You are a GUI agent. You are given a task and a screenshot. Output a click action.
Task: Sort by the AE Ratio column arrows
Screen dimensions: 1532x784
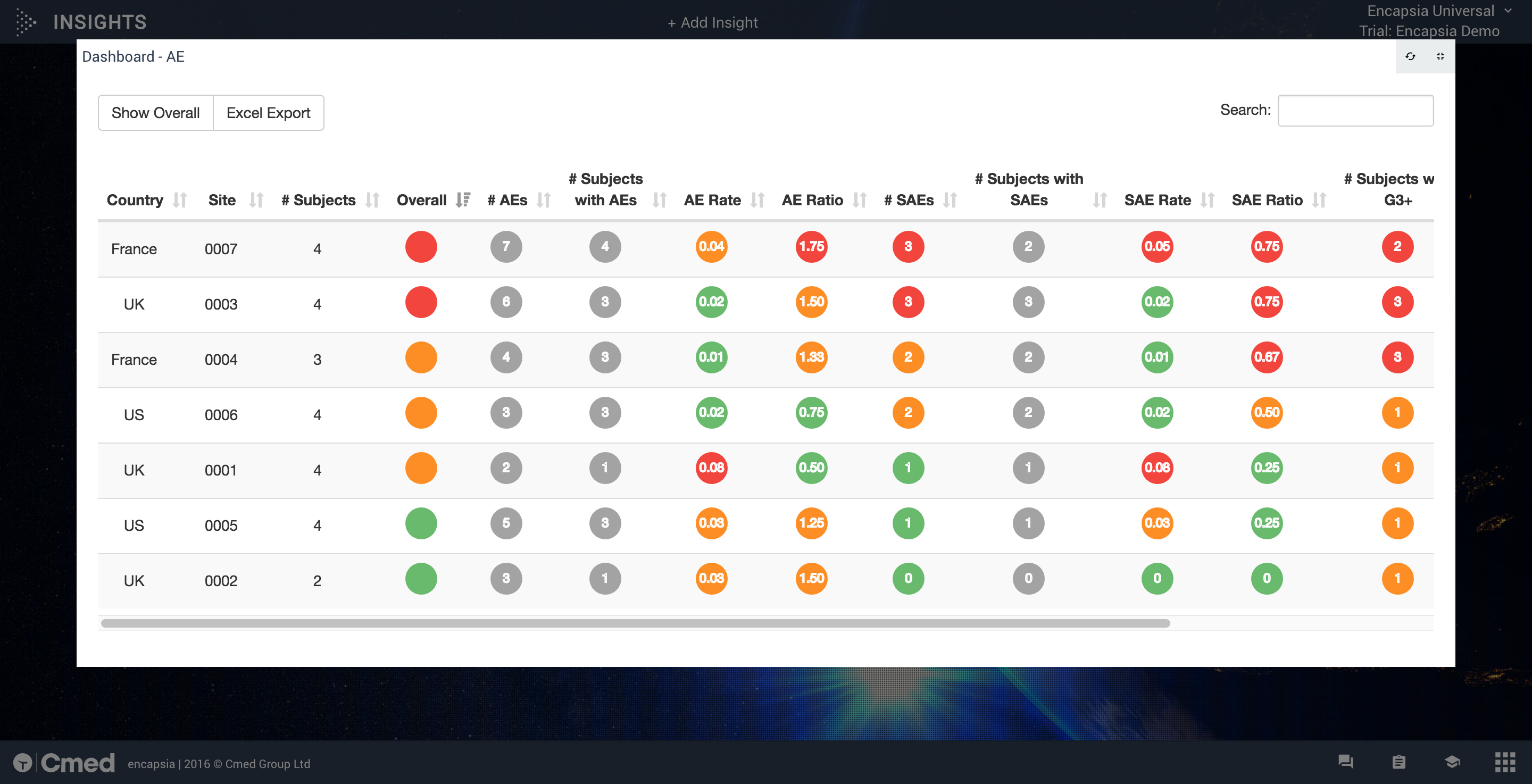click(860, 201)
